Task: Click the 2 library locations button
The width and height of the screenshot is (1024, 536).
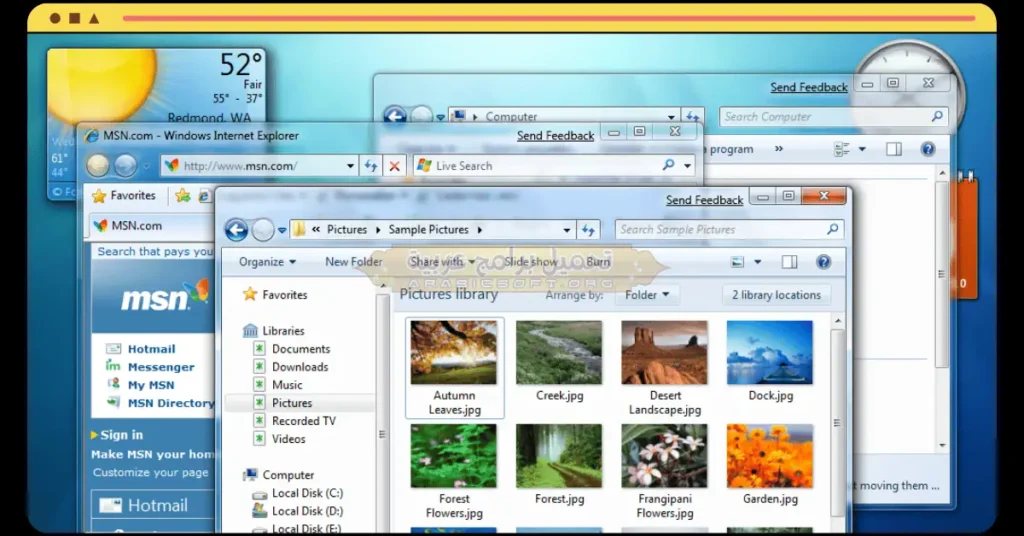Action: pyautogui.click(x=776, y=295)
